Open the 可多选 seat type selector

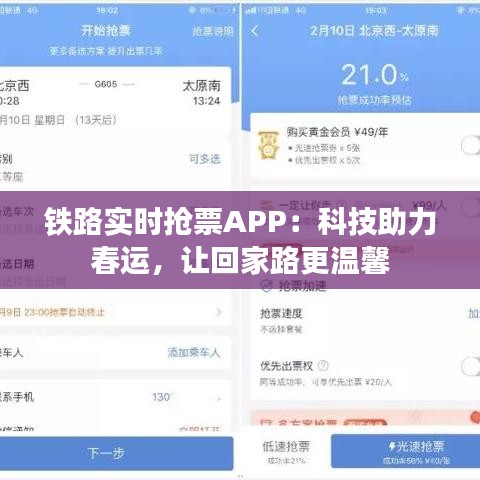(205, 159)
